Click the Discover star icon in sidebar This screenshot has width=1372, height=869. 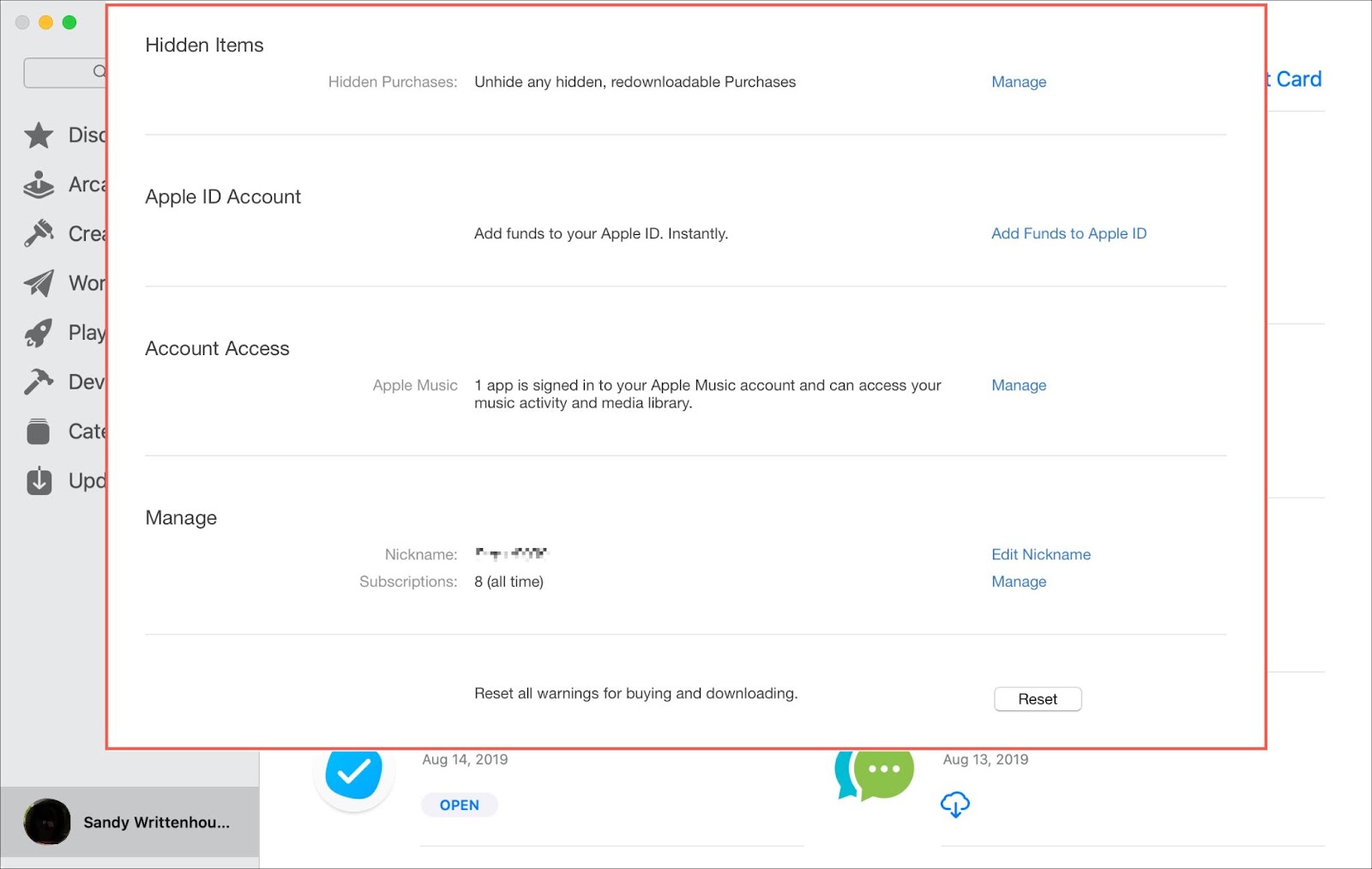[x=39, y=136]
